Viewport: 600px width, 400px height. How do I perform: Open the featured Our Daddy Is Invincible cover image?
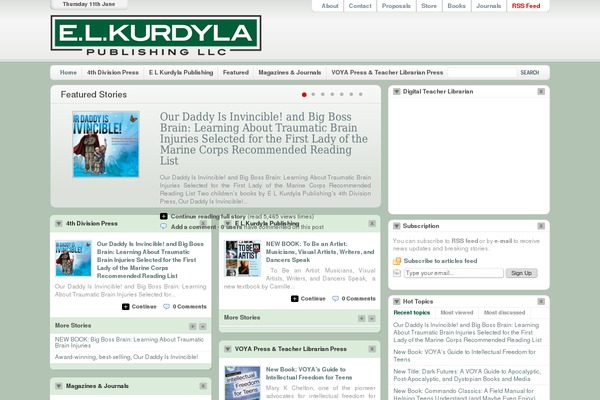click(106, 144)
